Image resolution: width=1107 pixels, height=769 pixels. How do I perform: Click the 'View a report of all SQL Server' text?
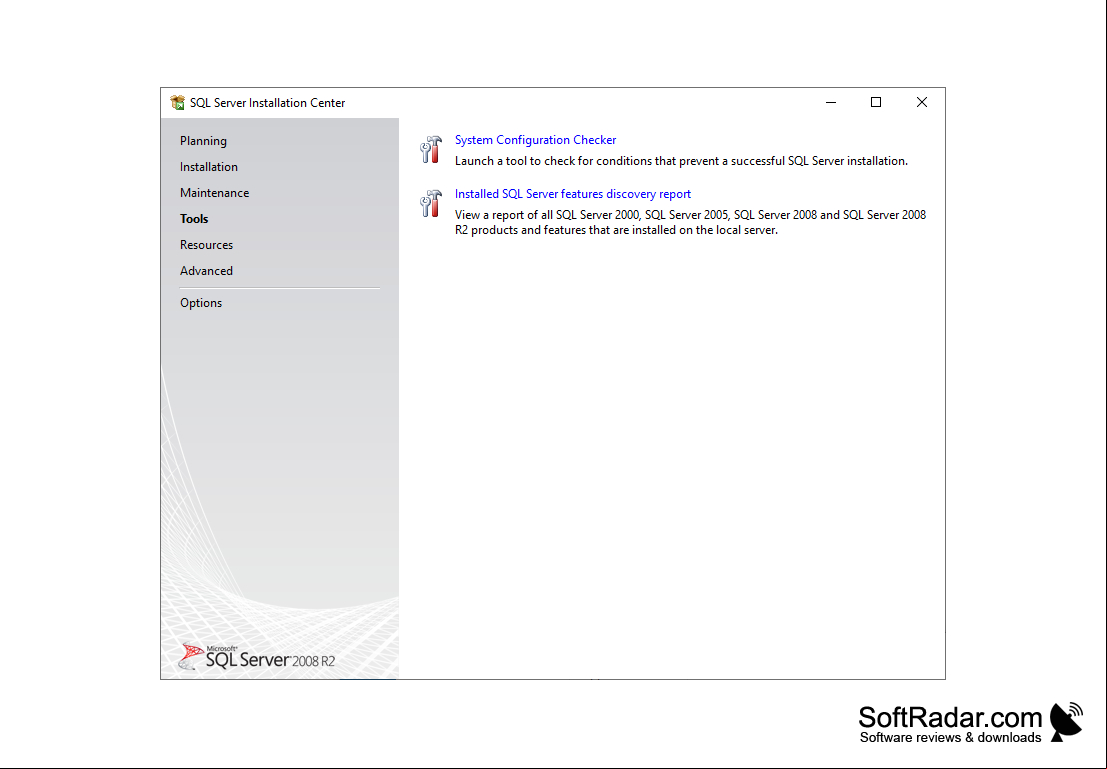(x=690, y=222)
